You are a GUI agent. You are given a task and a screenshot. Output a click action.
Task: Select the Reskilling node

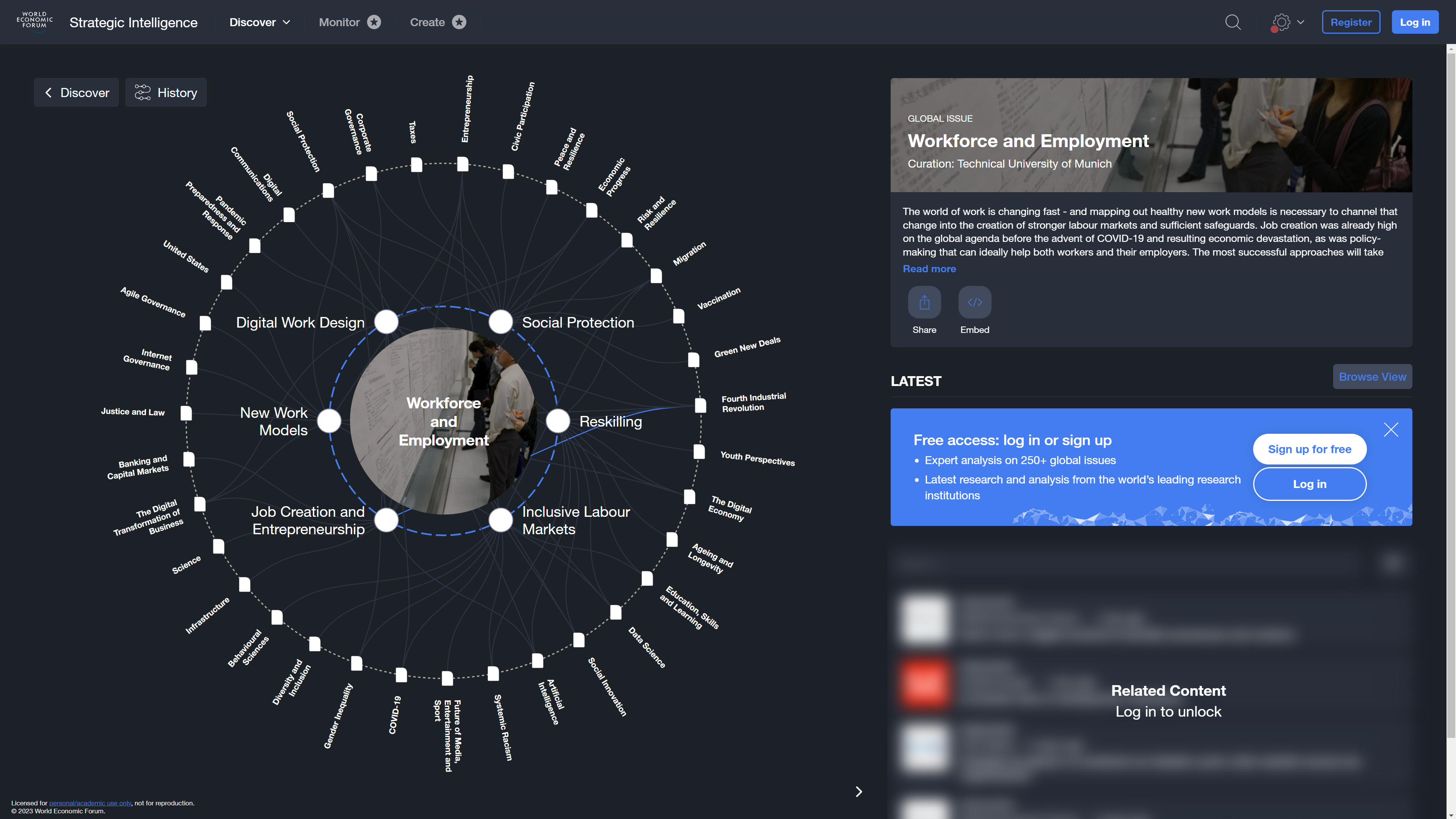pyautogui.click(x=558, y=420)
